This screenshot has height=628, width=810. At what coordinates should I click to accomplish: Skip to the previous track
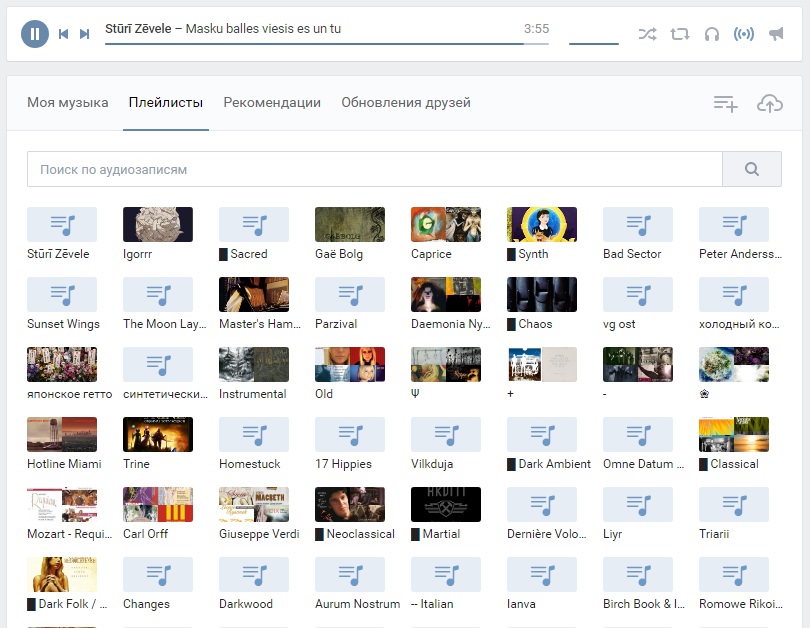click(64, 34)
